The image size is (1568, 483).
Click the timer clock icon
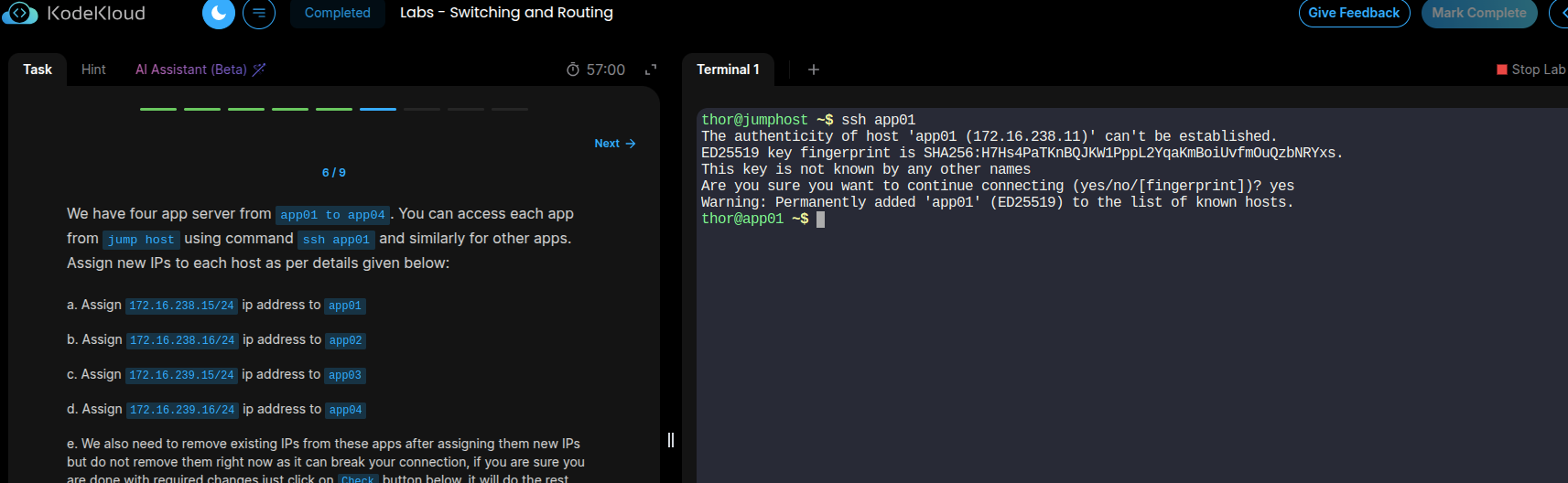coord(573,70)
